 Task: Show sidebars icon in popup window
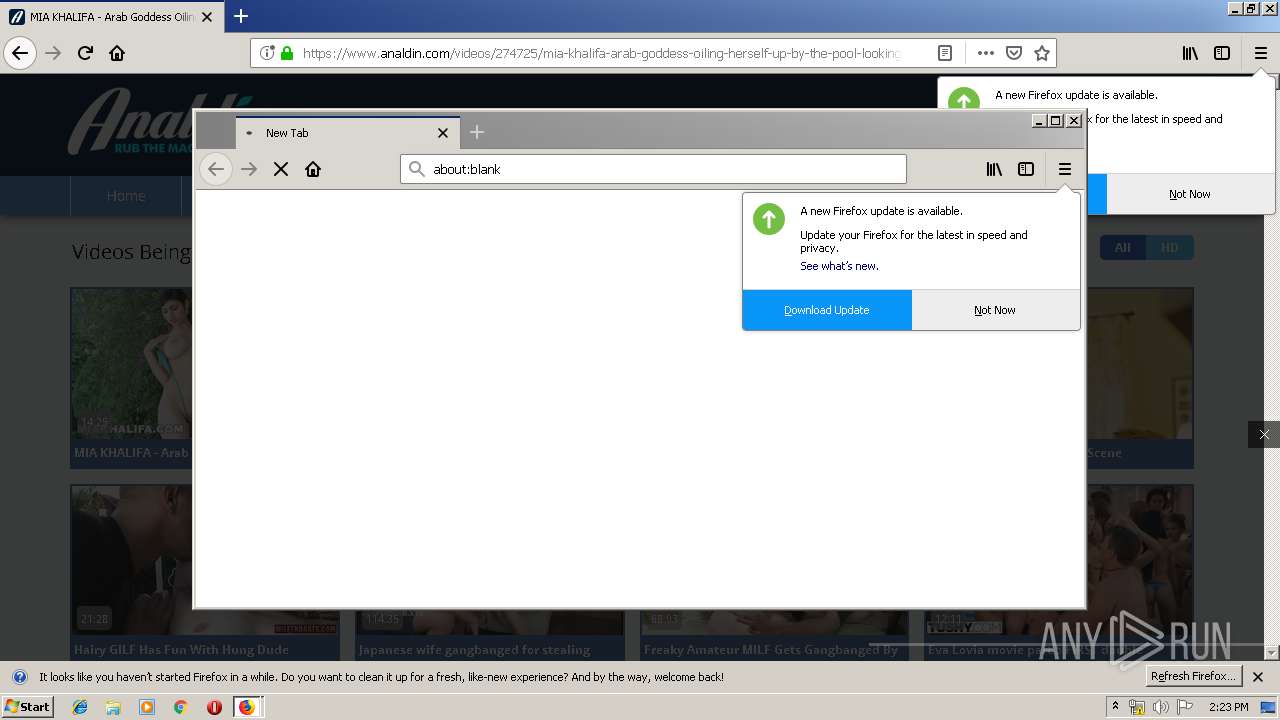(x=1026, y=169)
